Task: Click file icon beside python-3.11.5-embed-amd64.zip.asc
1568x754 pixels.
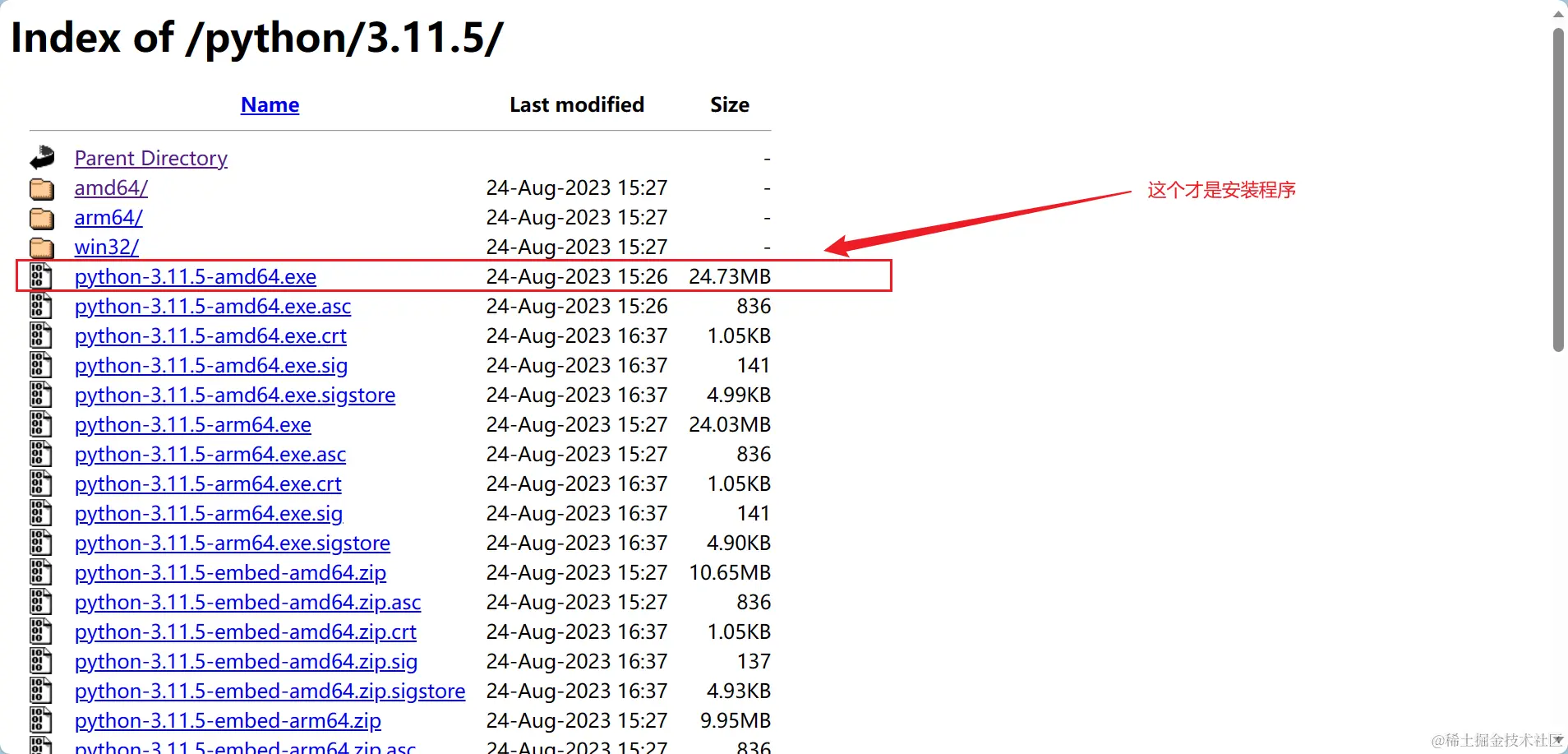Action: [x=41, y=602]
